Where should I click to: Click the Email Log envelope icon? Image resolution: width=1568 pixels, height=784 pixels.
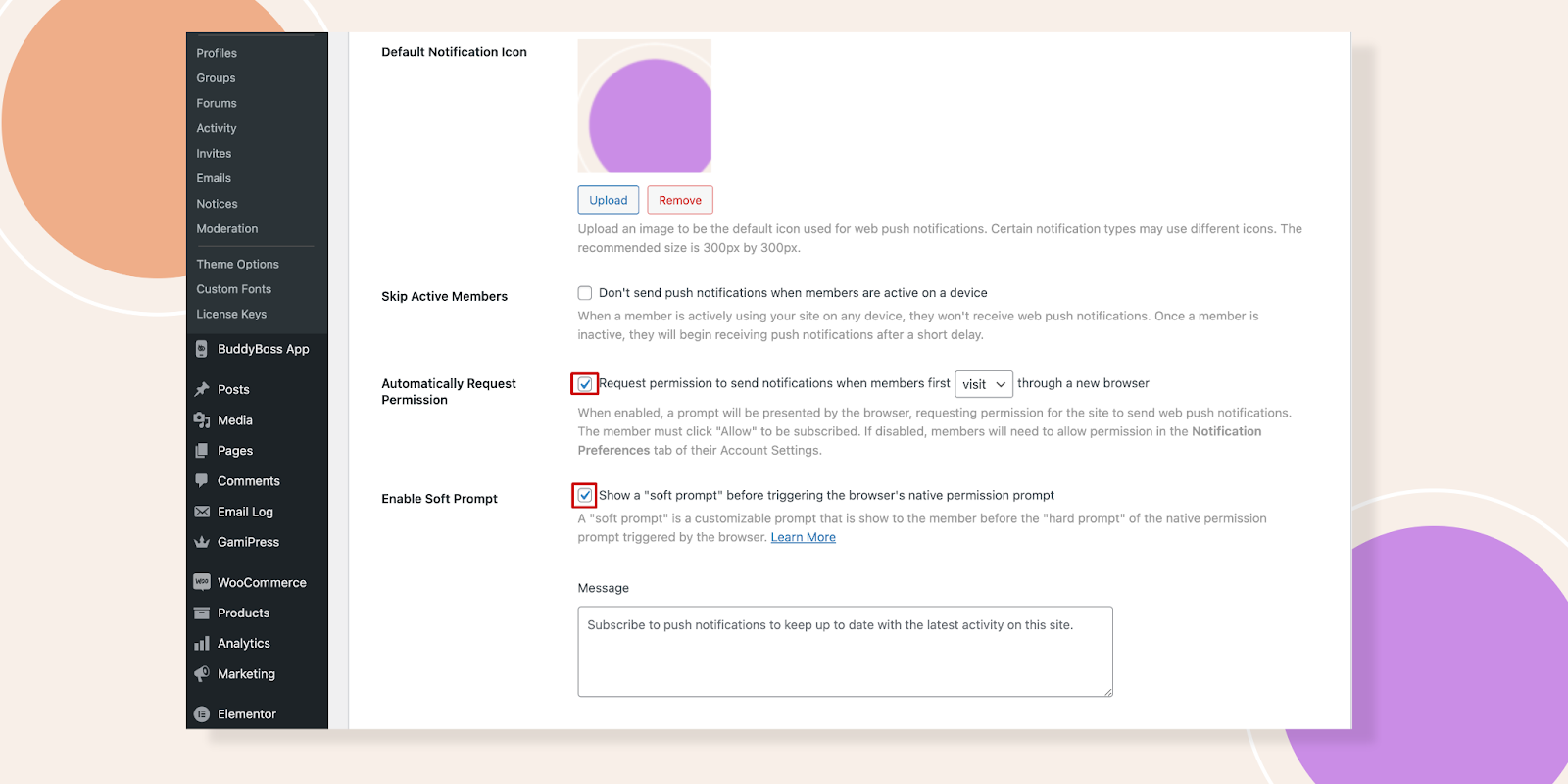(202, 512)
